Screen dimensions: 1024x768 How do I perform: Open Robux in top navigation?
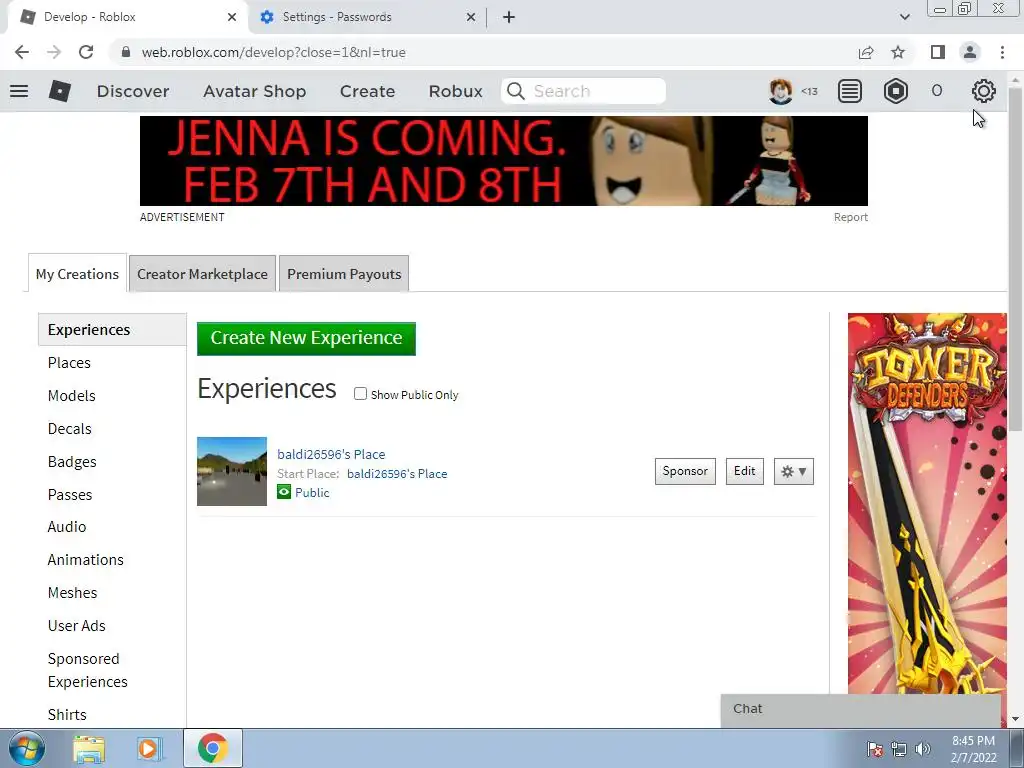click(456, 91)
